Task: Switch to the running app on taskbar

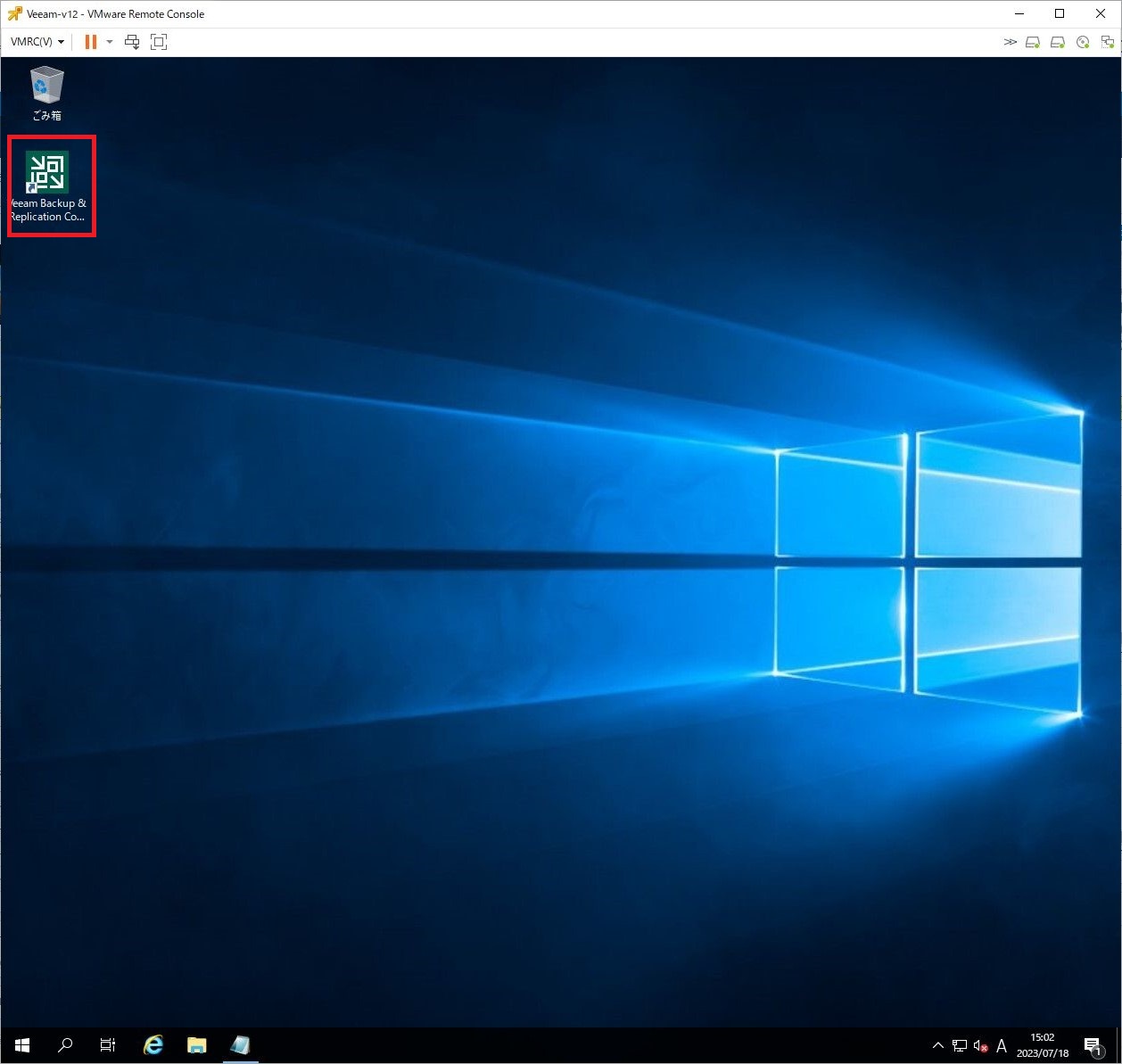Action: pyautogui.click(x=240, y=1045)
